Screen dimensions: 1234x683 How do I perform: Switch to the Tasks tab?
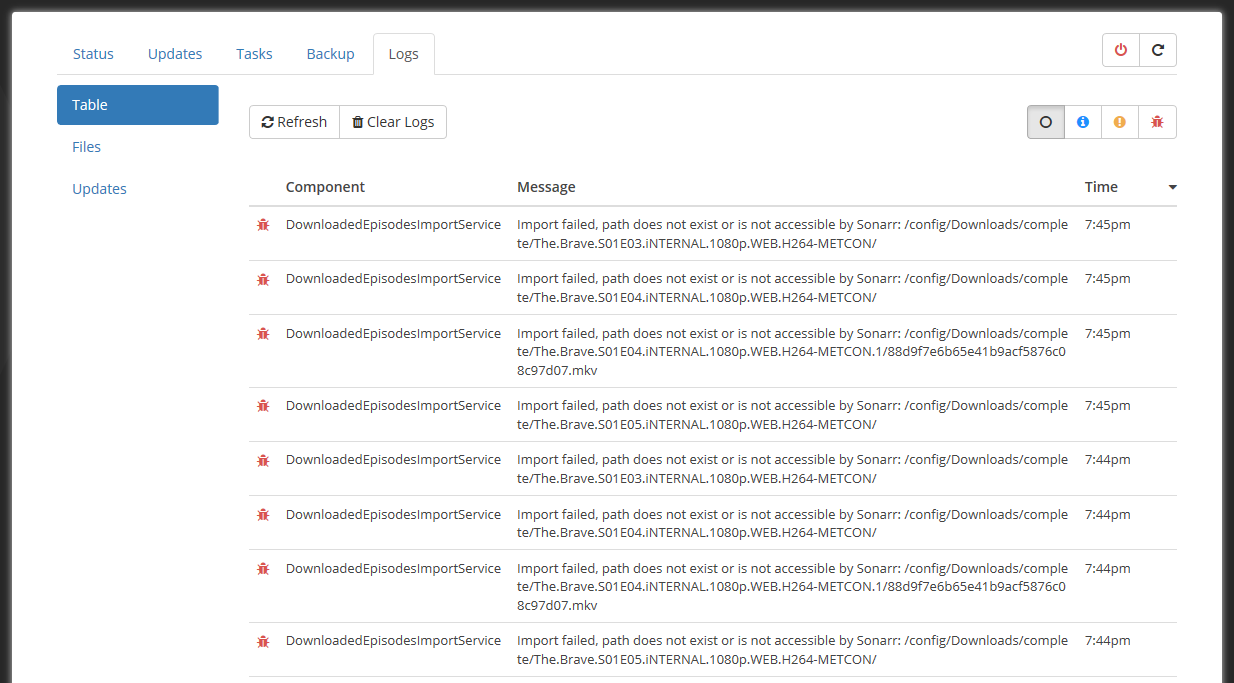click(x=253, y=53)
